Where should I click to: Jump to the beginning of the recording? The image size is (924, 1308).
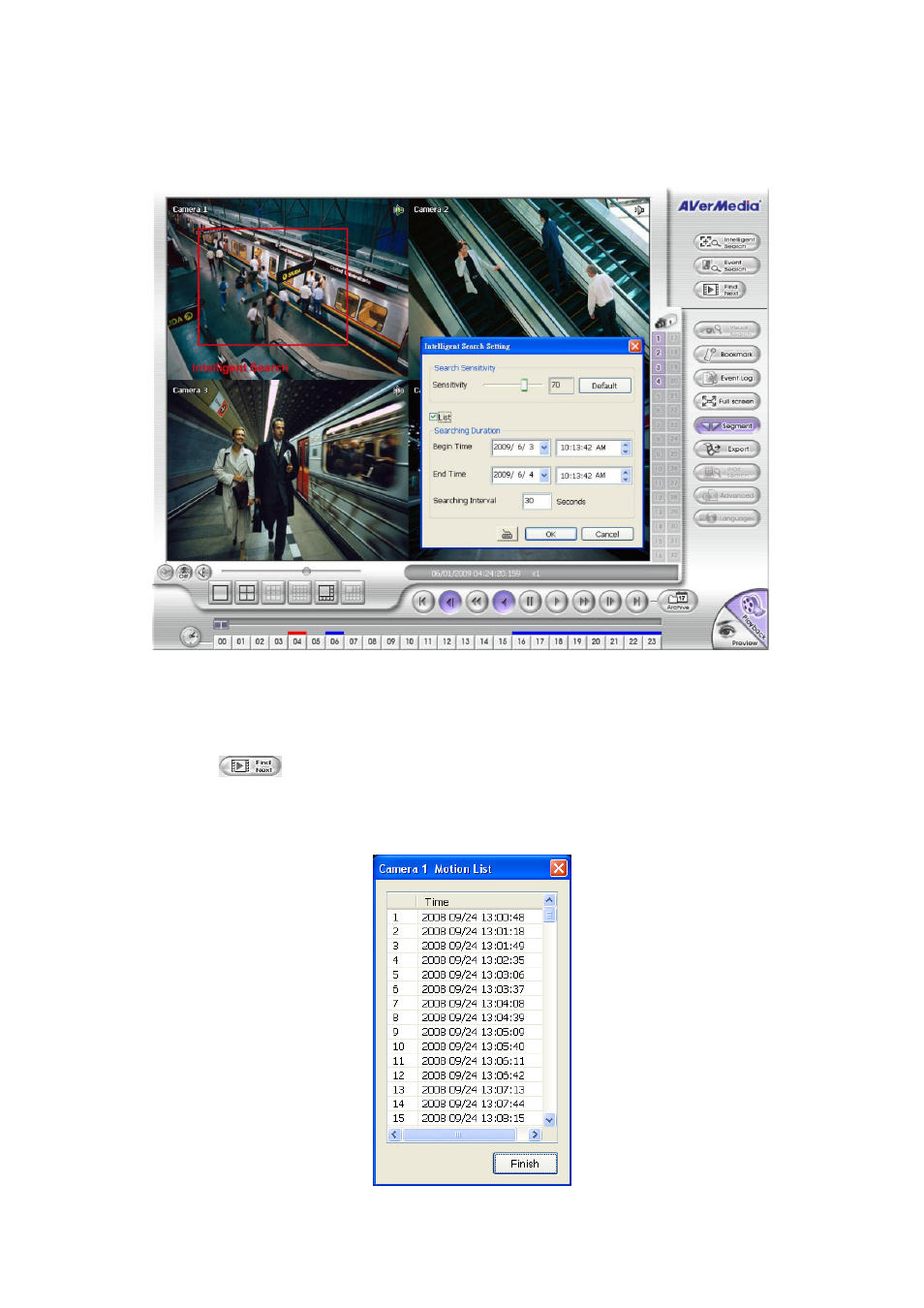[423, 602]
